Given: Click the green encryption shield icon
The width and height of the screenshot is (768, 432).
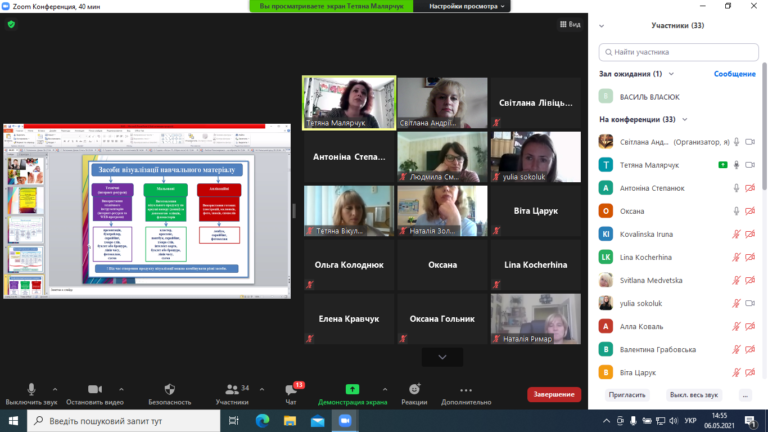Looking at the screenshot, I should click(x=11, y=24).
